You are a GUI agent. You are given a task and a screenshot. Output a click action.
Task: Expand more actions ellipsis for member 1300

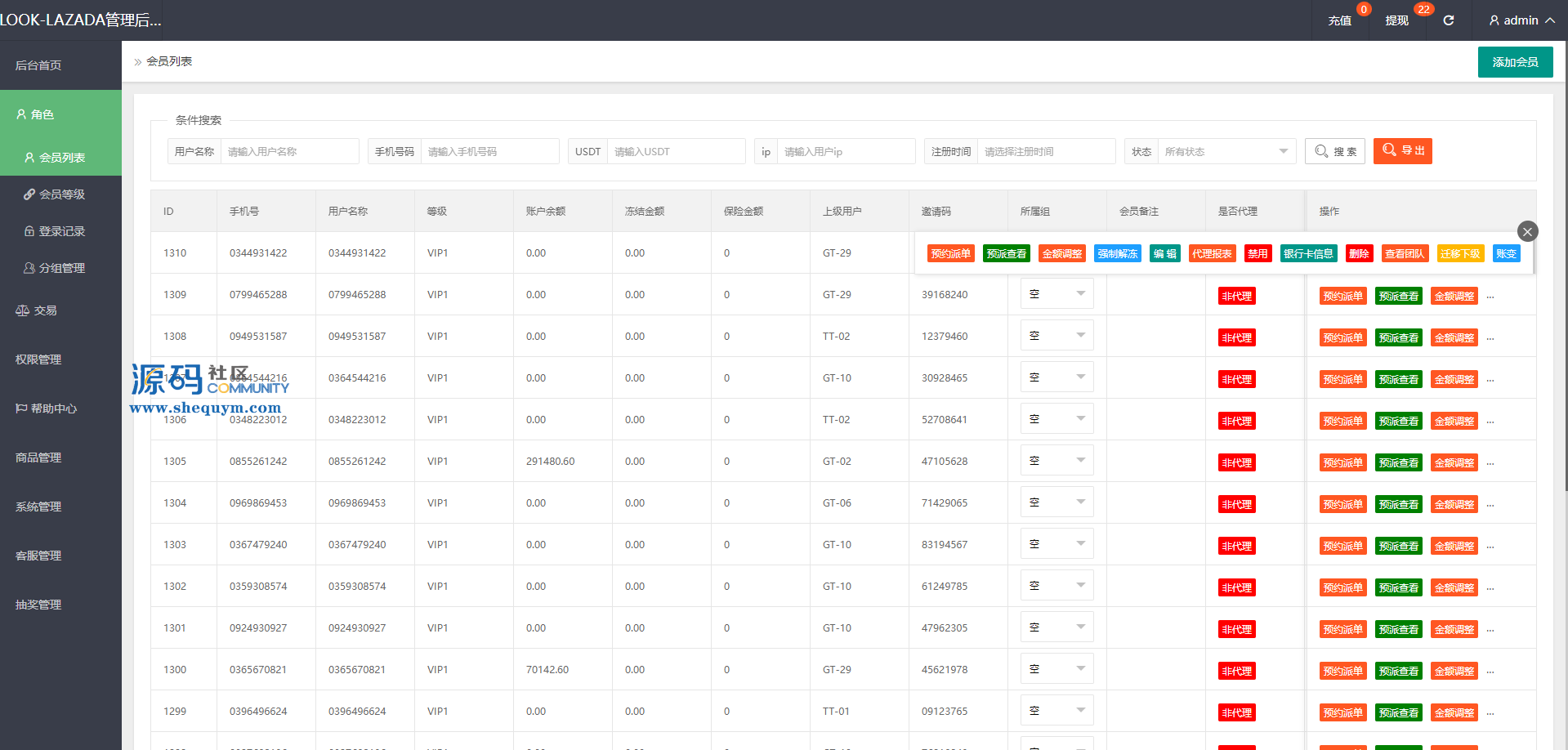1490,672
